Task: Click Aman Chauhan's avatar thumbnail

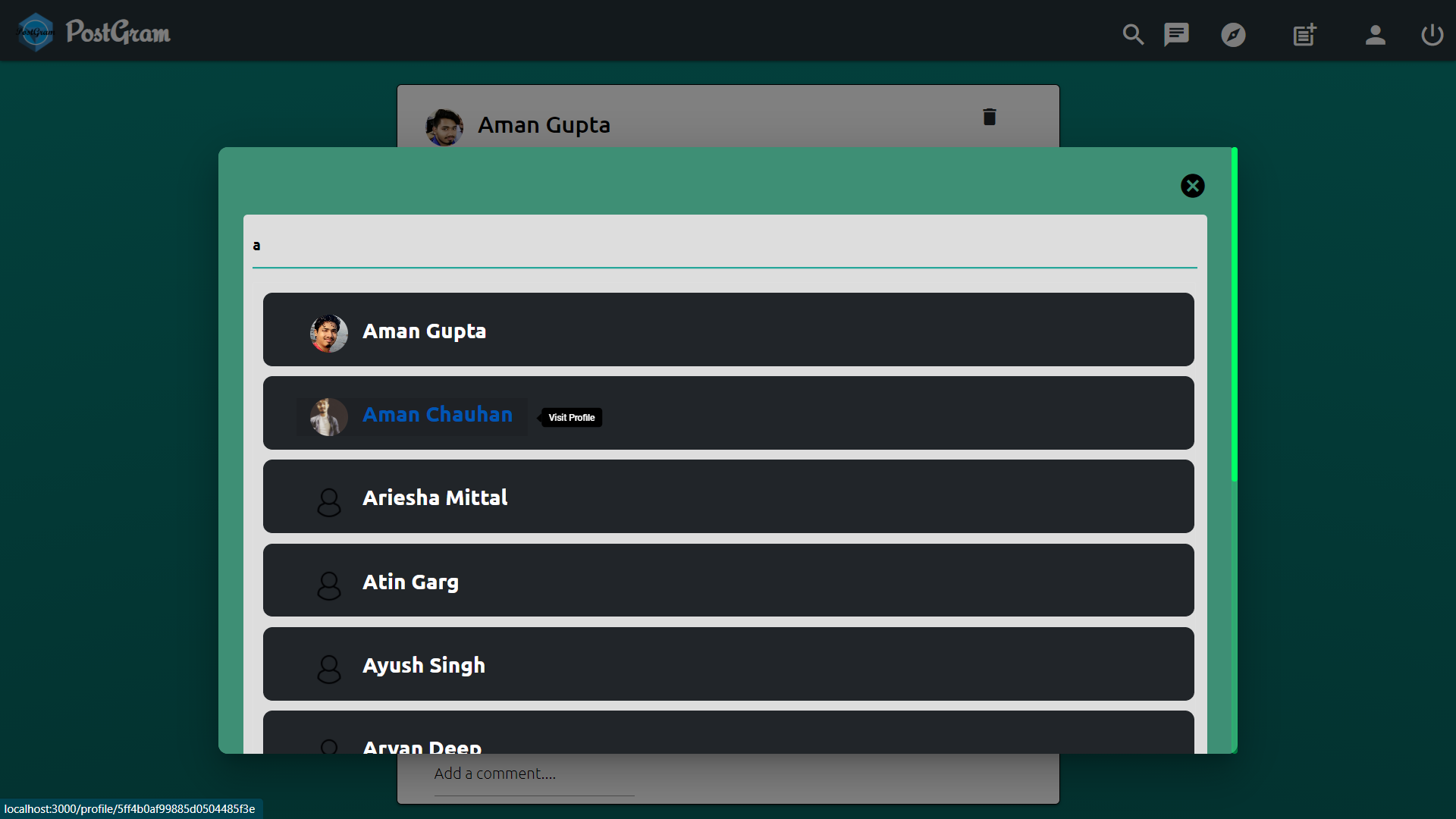Action: tap(329, 416)
